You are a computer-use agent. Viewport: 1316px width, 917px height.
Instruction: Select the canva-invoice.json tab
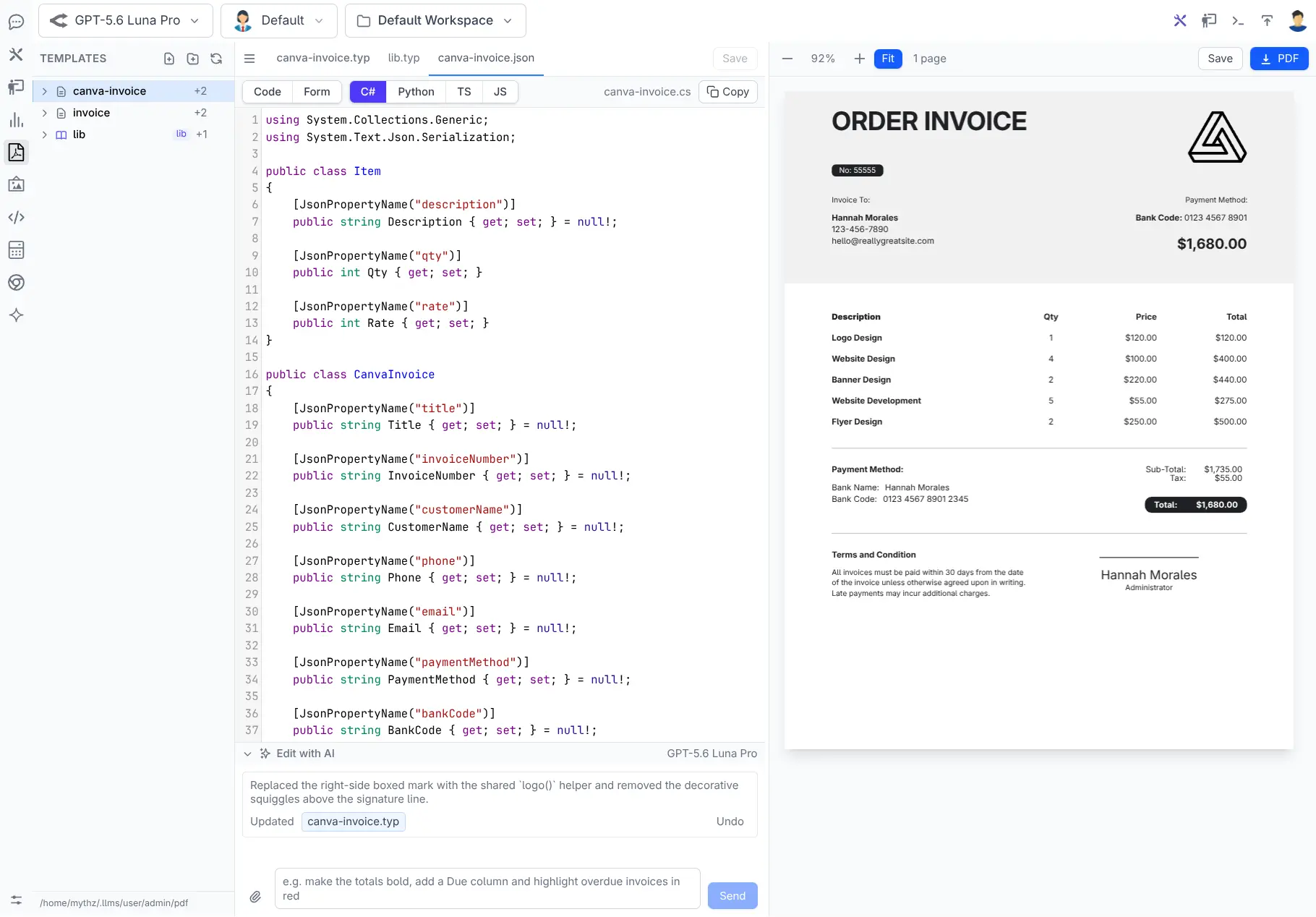tap(486, 58)
